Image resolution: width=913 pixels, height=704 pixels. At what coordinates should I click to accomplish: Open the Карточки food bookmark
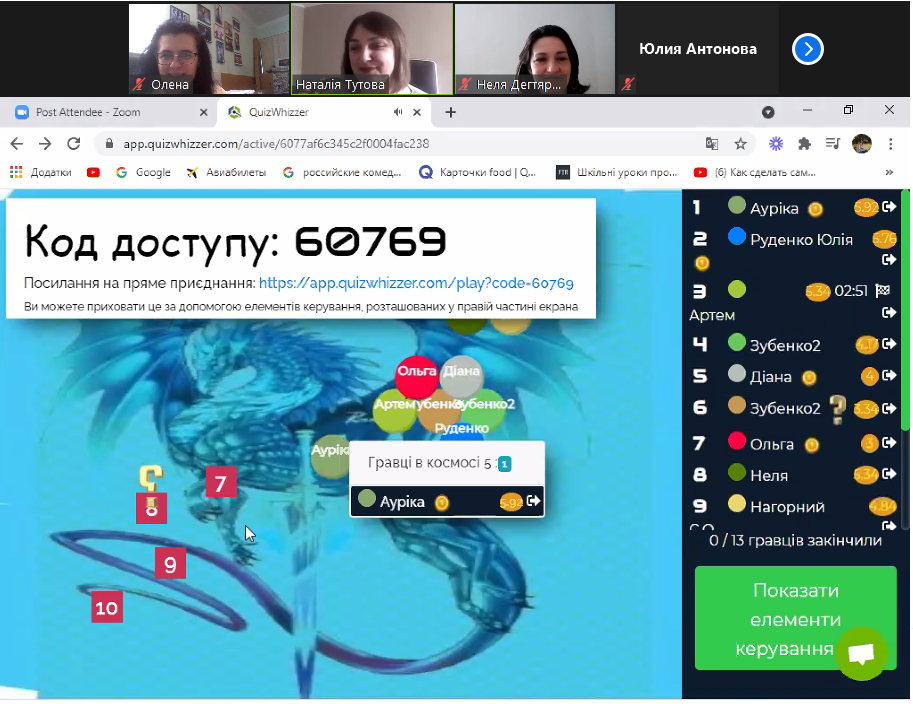tap(477, 172)
